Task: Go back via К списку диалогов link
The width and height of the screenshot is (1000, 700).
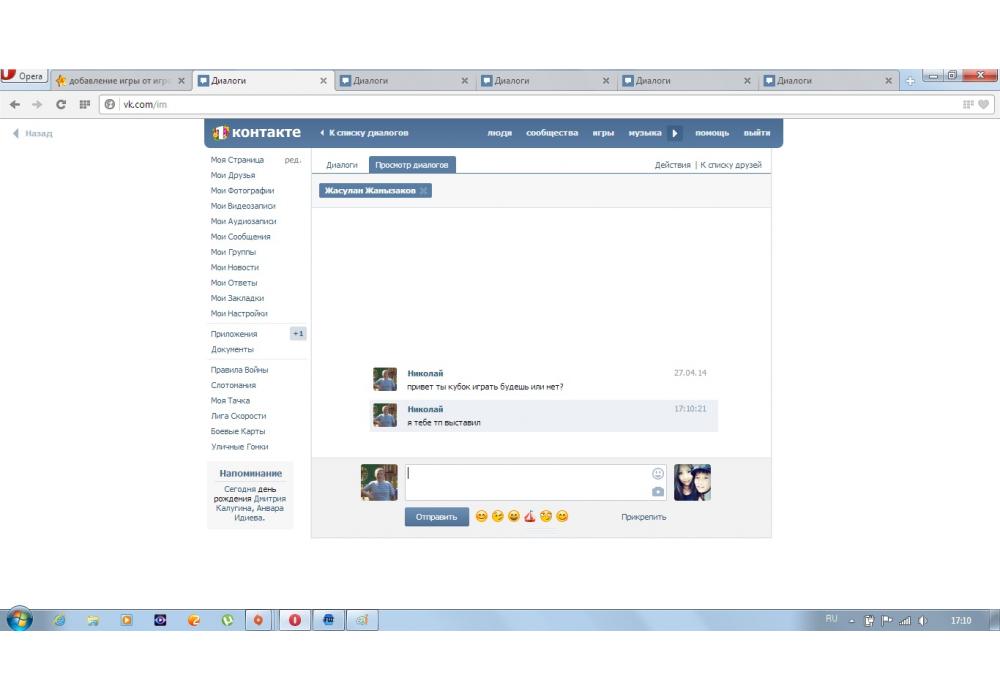Action: click(364, 133)
